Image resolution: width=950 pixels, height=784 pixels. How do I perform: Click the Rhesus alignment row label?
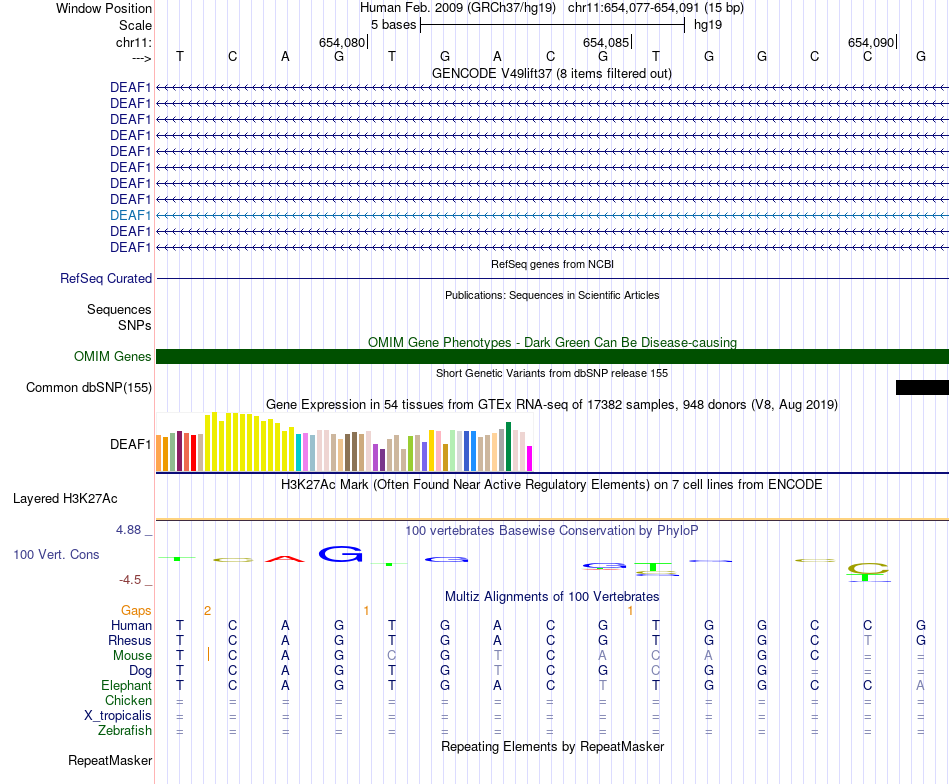130,640
